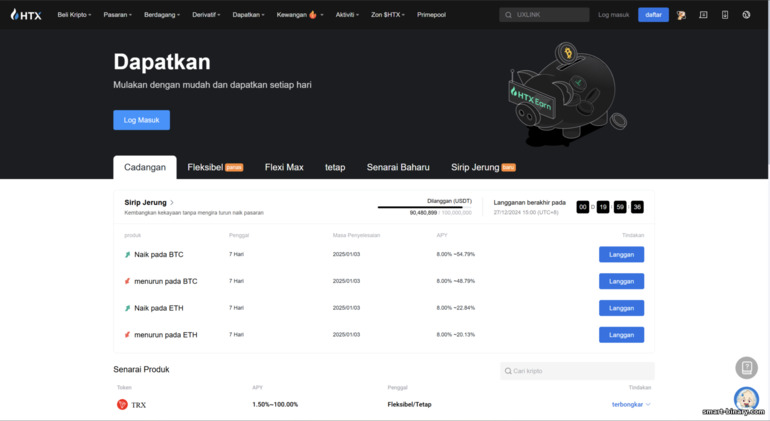Click the green arrow icon for Naik pada BTC
This screenshot has height=421, width=770.
point(128,254)
